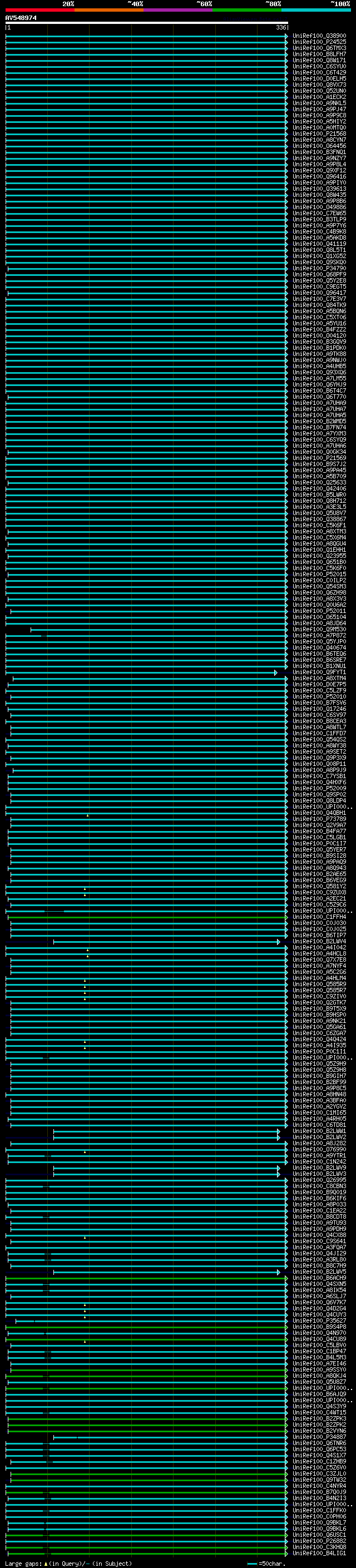
Task: Select the UniRef100_Q9P3X9 label
Action: (319, 758)
